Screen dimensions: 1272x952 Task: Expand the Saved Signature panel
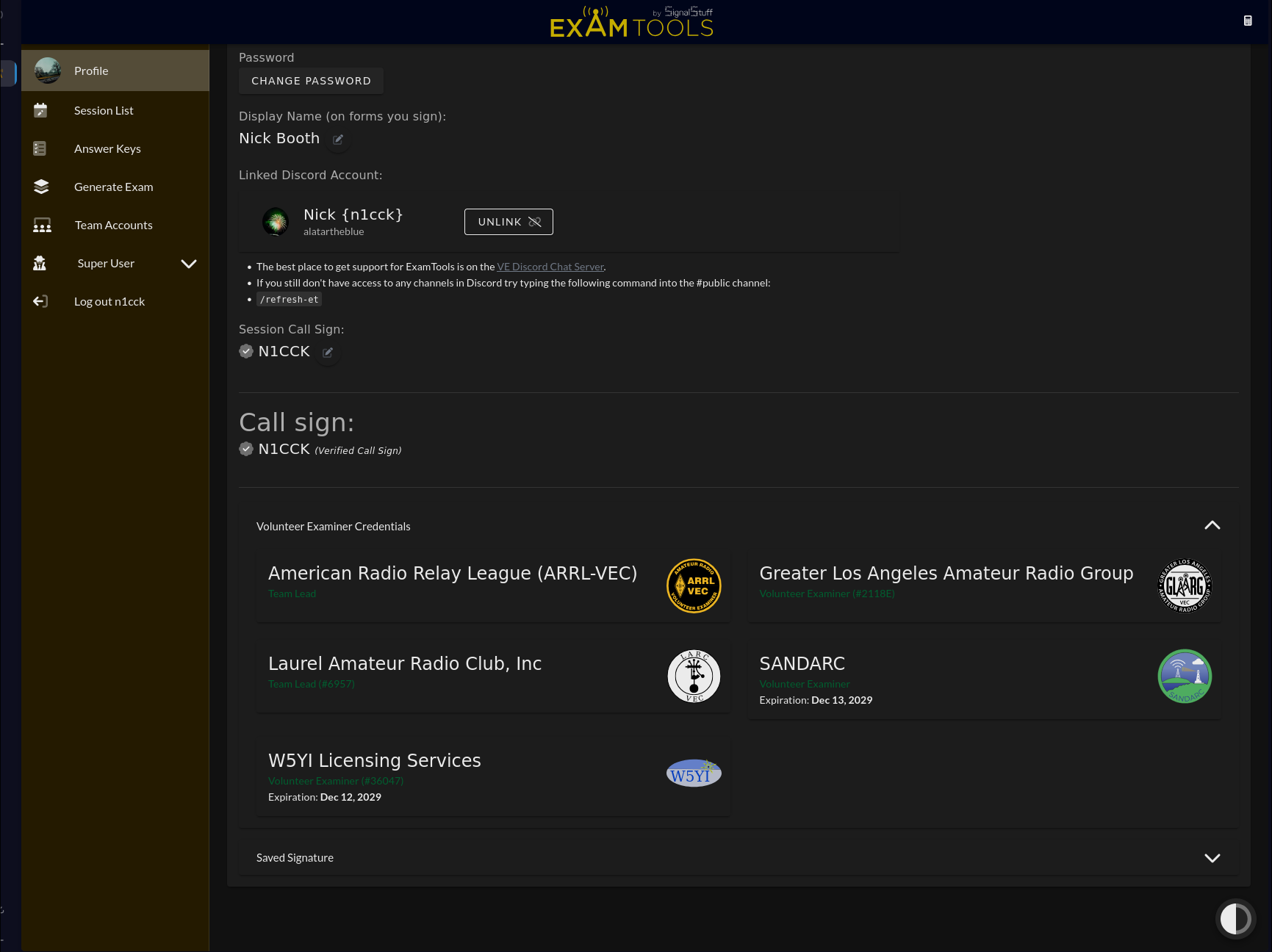click(x=1212, y=858)
